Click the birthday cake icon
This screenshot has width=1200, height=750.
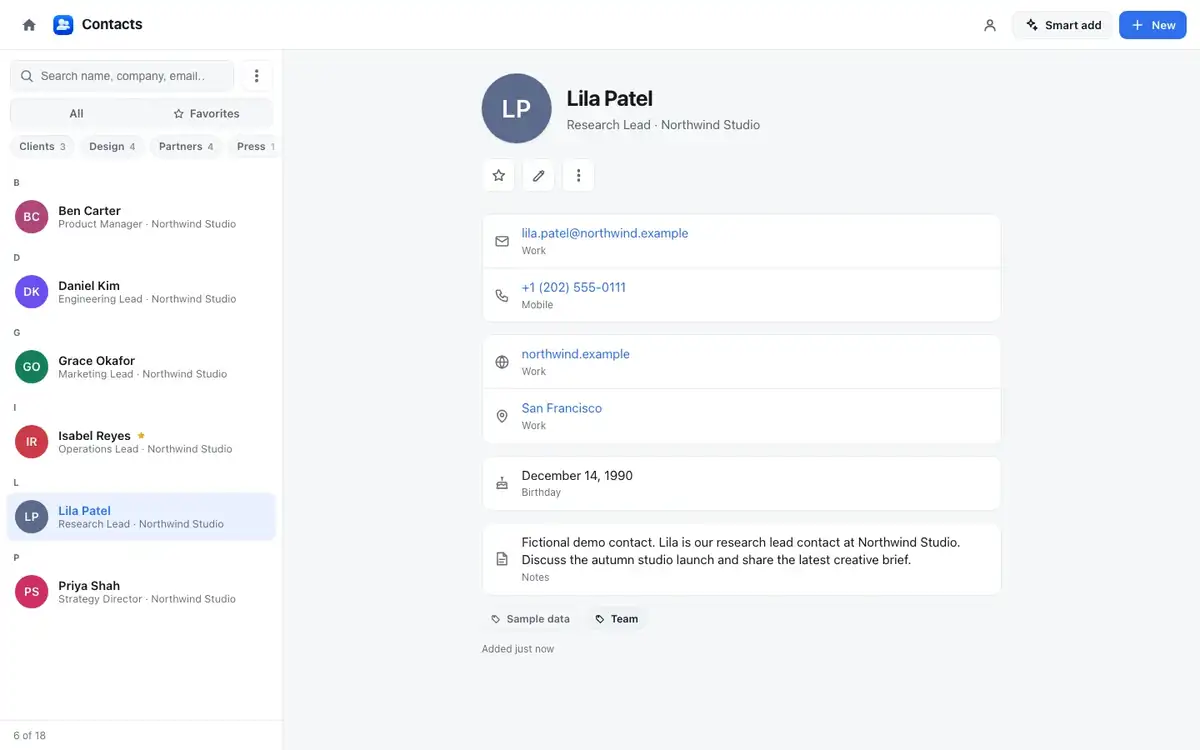[x=502, y=484]
